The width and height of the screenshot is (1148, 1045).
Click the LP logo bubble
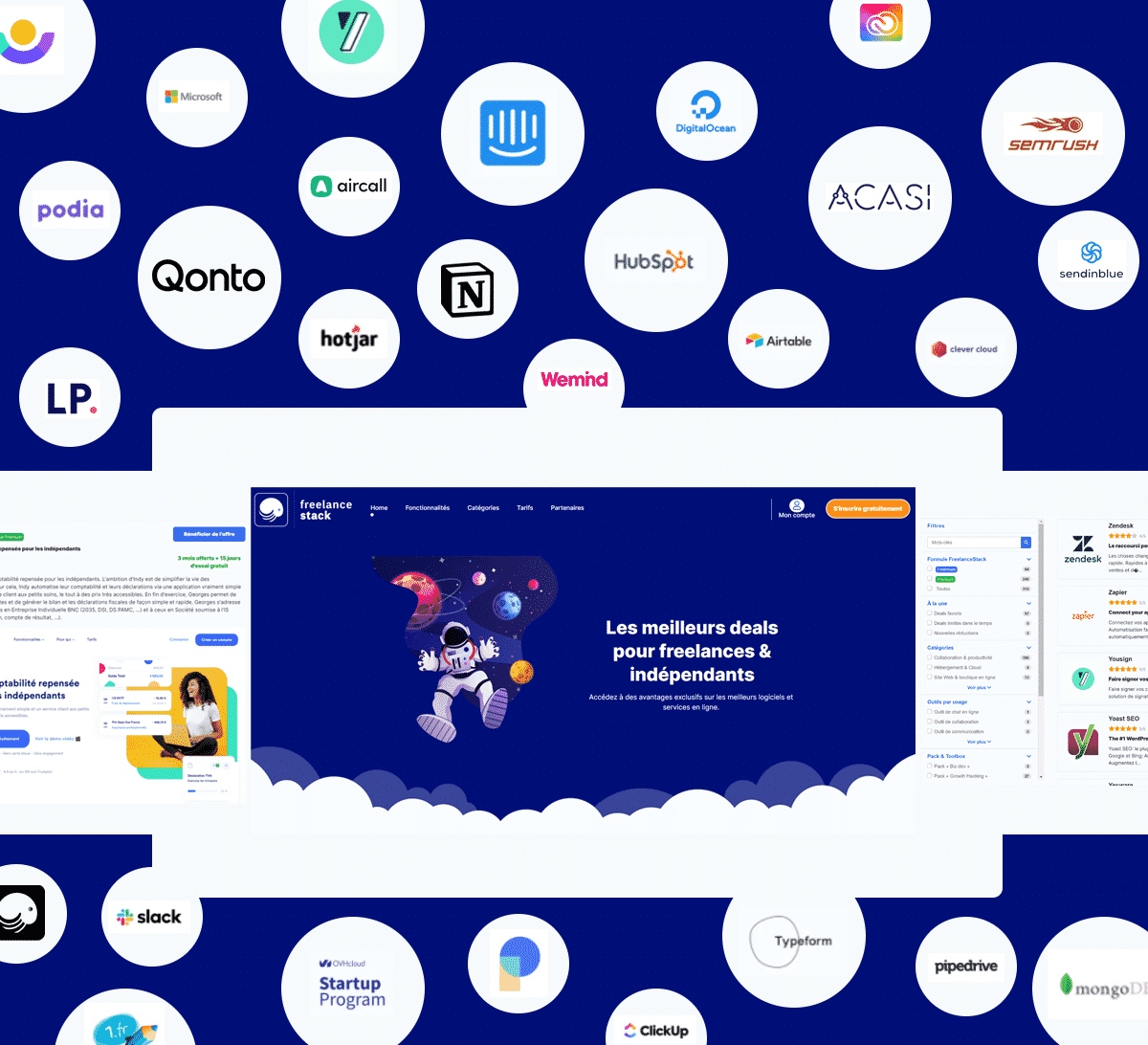pos(71,398)
